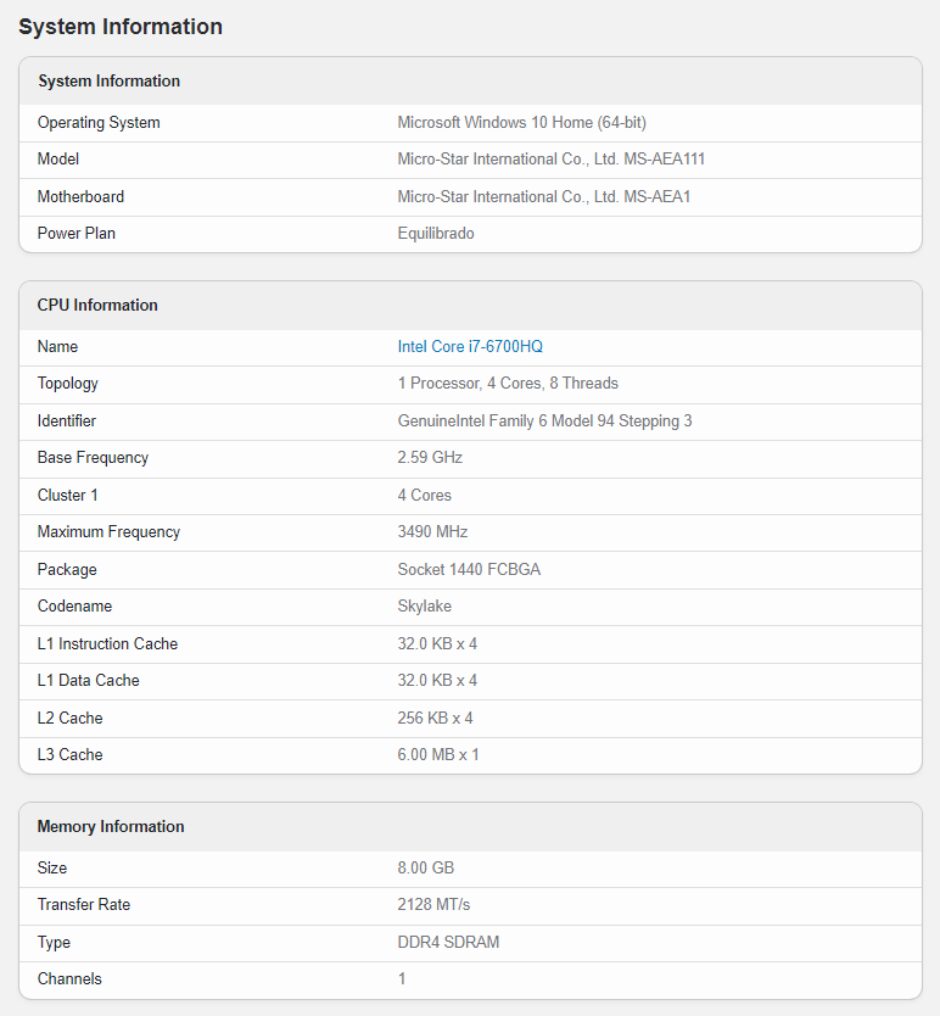This screenshot has width=940, height=1016.
Task: Select the 'DDR4 SDRAM' type value
Action: 448,942
